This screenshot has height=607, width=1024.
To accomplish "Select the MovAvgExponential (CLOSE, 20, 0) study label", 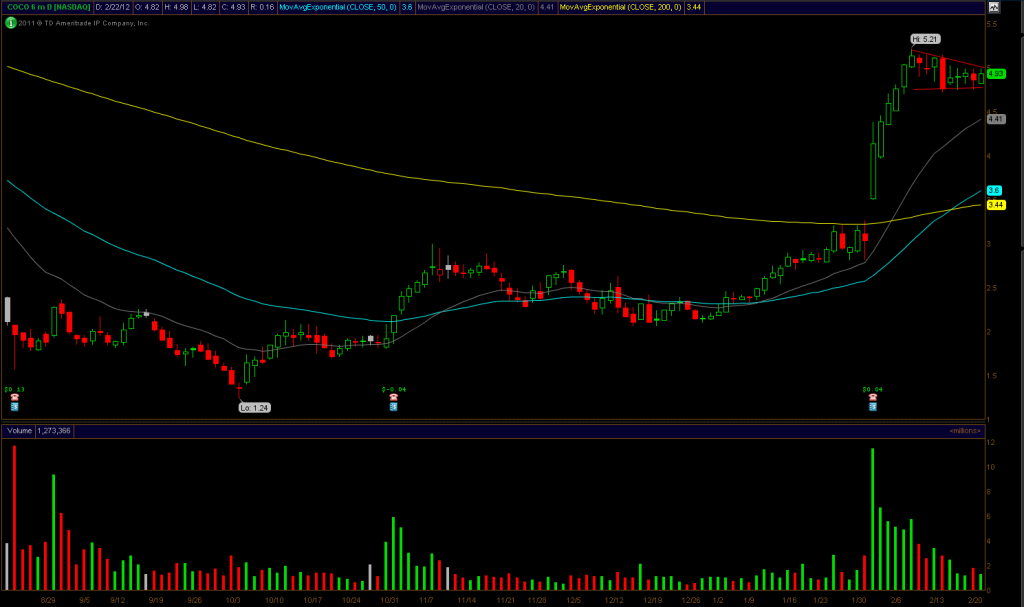I will pyautogui.click(x=476, y=7).
